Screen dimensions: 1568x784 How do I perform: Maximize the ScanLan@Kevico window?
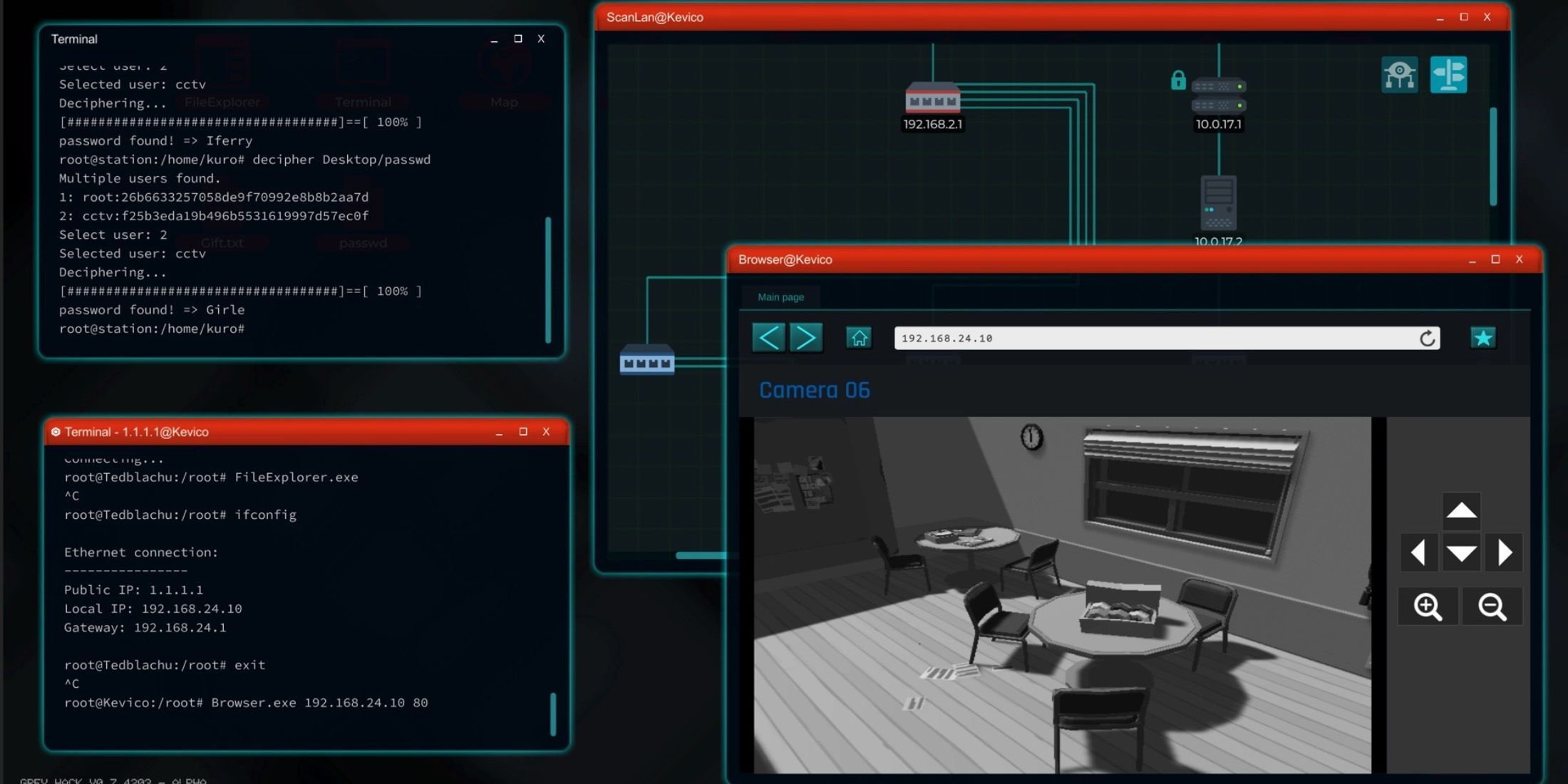click(1464, 17)
